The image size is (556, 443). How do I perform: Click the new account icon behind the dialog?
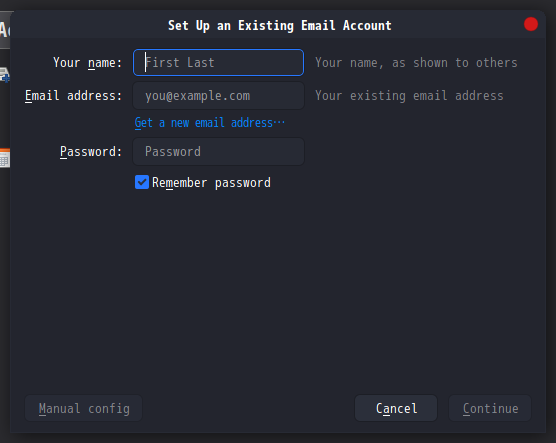5,75
